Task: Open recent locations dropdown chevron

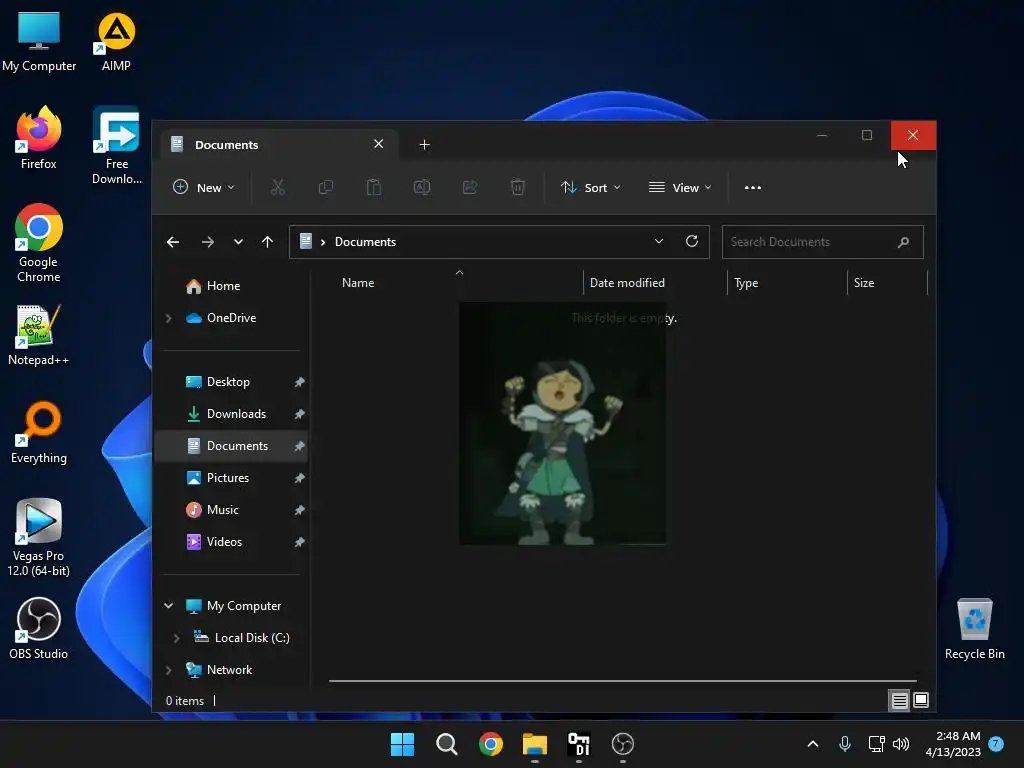Action: [x=238, y=242]
